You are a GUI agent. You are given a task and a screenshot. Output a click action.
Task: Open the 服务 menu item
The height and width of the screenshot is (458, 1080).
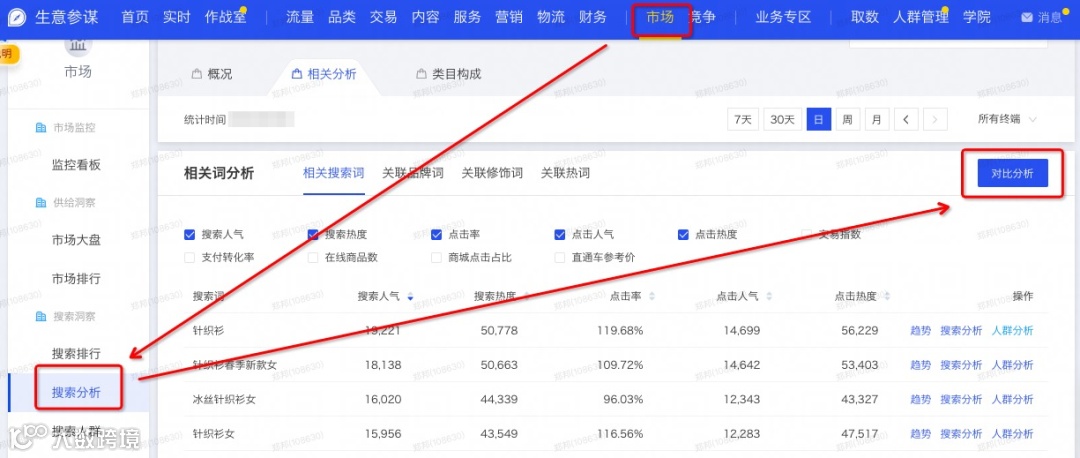(x=467, y=18)
